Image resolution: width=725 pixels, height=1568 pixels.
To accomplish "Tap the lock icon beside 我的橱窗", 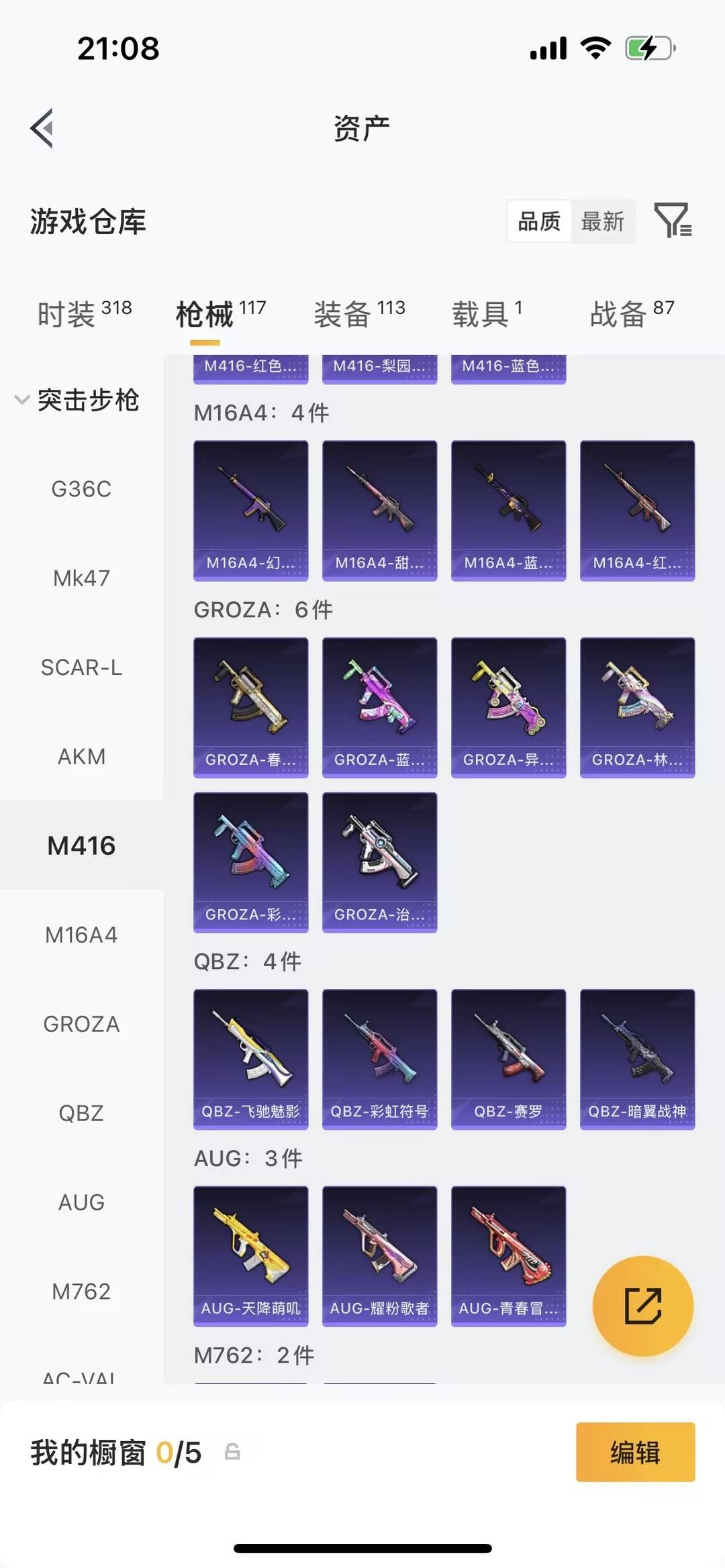I will [x=232, y=1452].
